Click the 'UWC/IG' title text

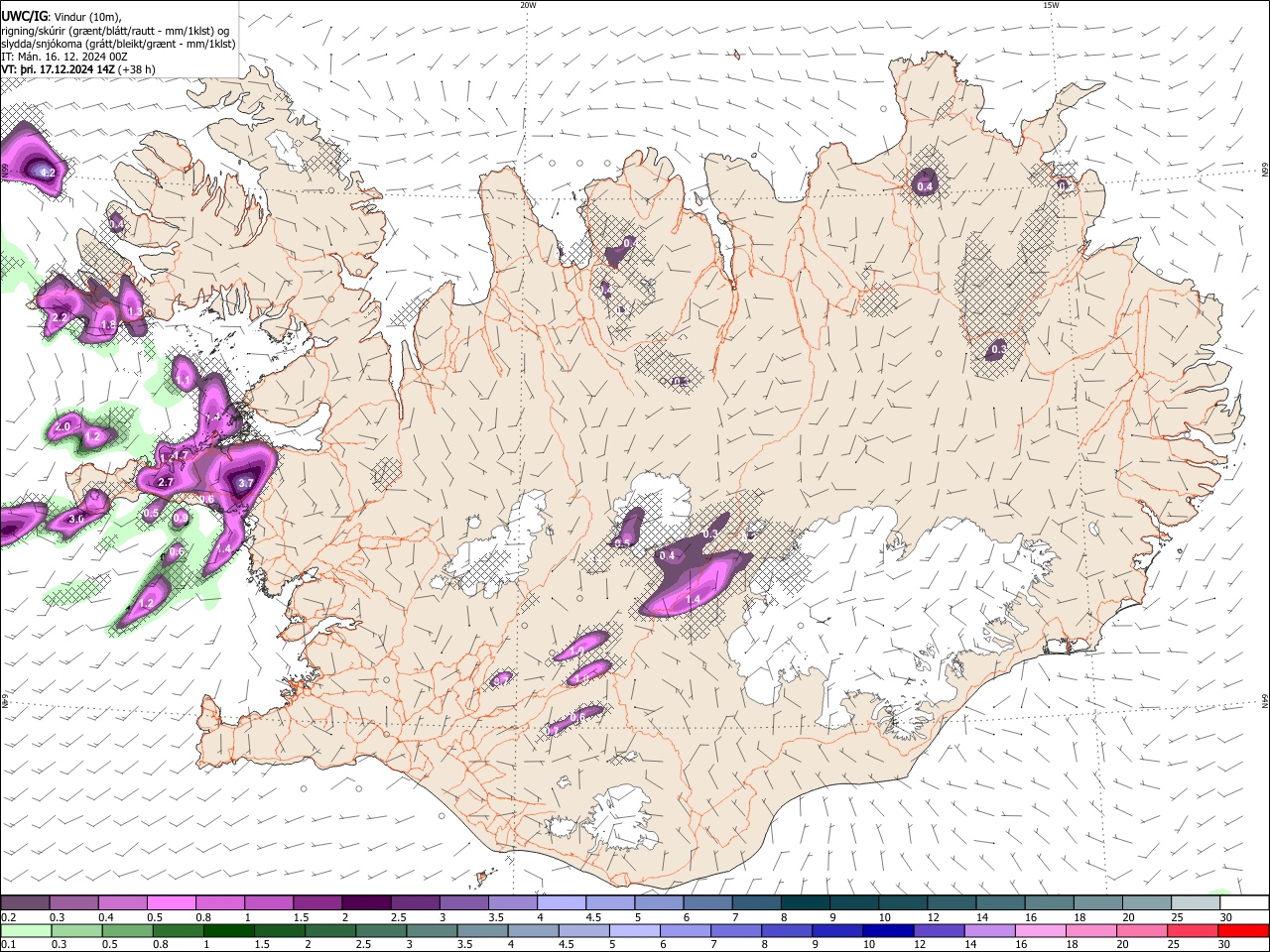coord(23,16)
